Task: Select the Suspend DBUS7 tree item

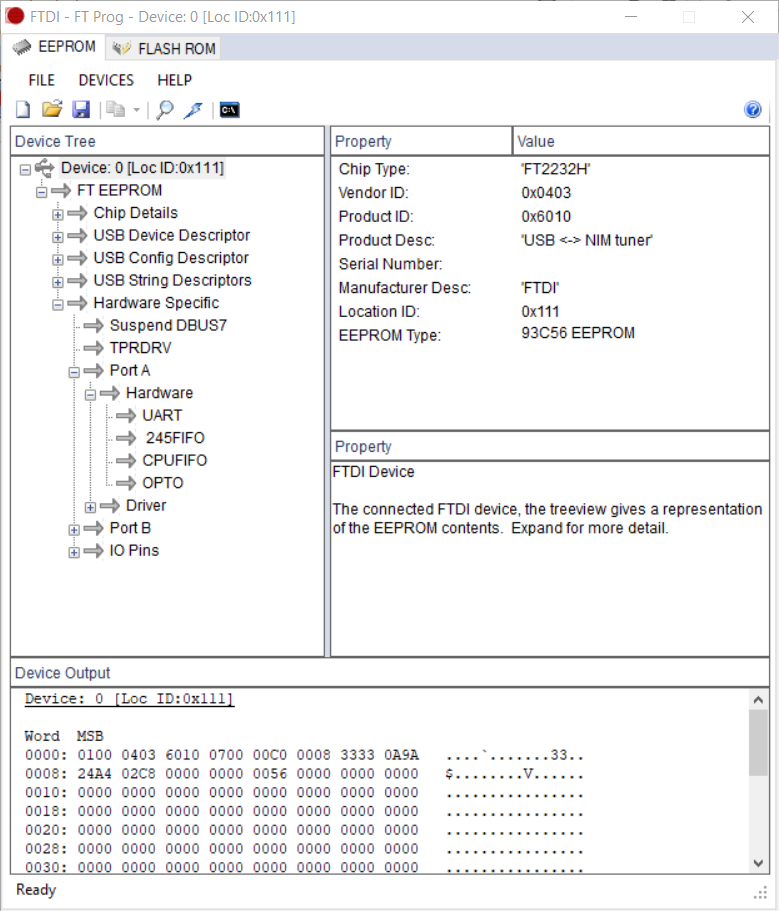Action: (168, 325)
